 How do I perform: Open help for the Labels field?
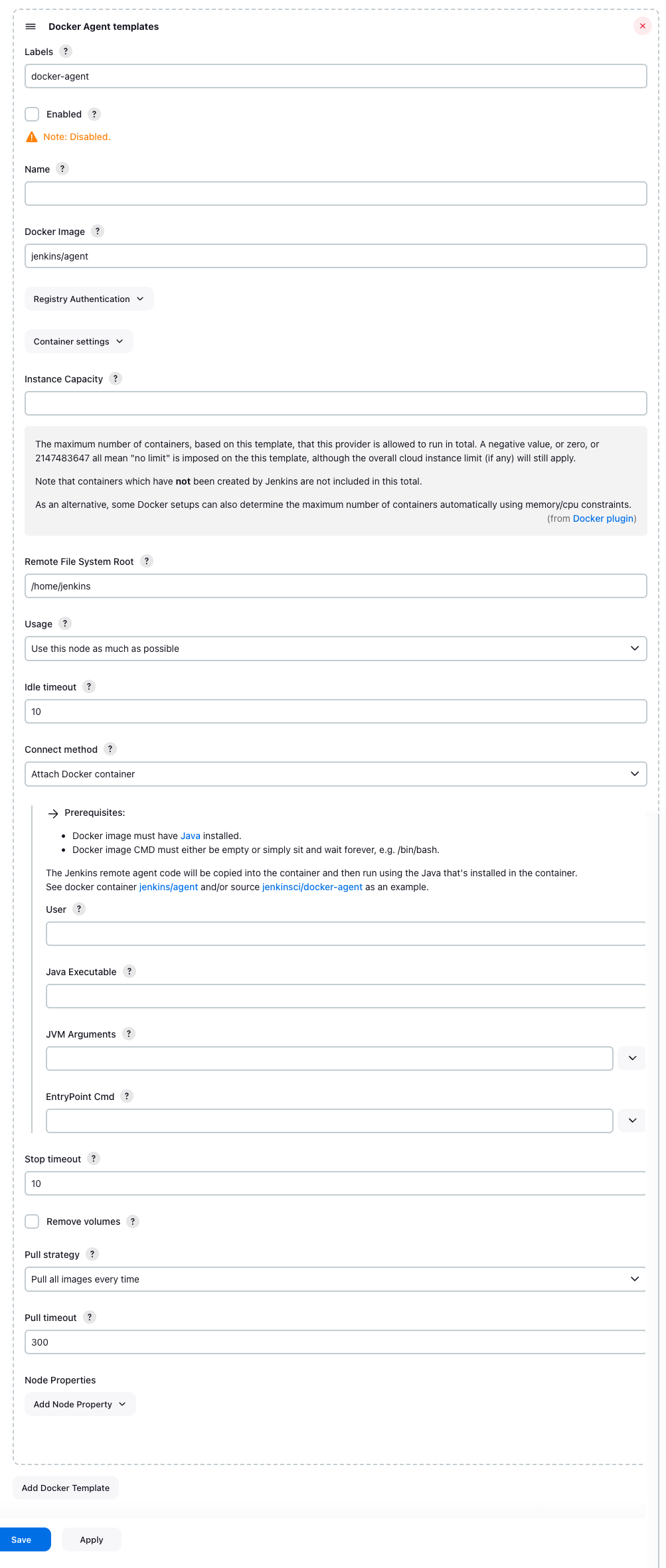click(x=66, y=51)
